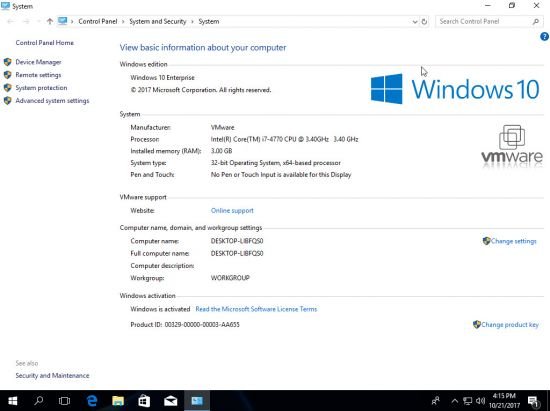Click the search magnifier icon in search box
This screenshot has width=550, height=411.
tap(536, 22)
